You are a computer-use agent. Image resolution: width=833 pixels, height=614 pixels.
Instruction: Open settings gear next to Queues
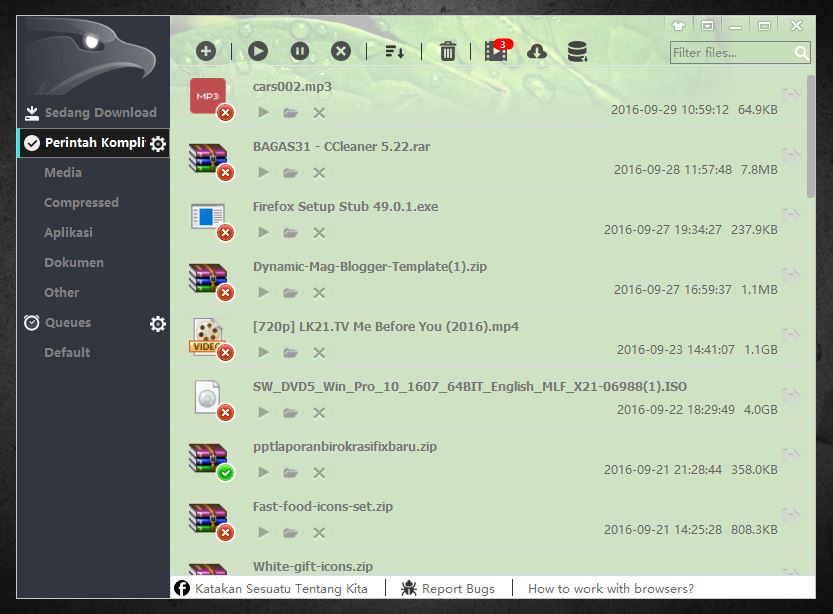coord(158,323)
